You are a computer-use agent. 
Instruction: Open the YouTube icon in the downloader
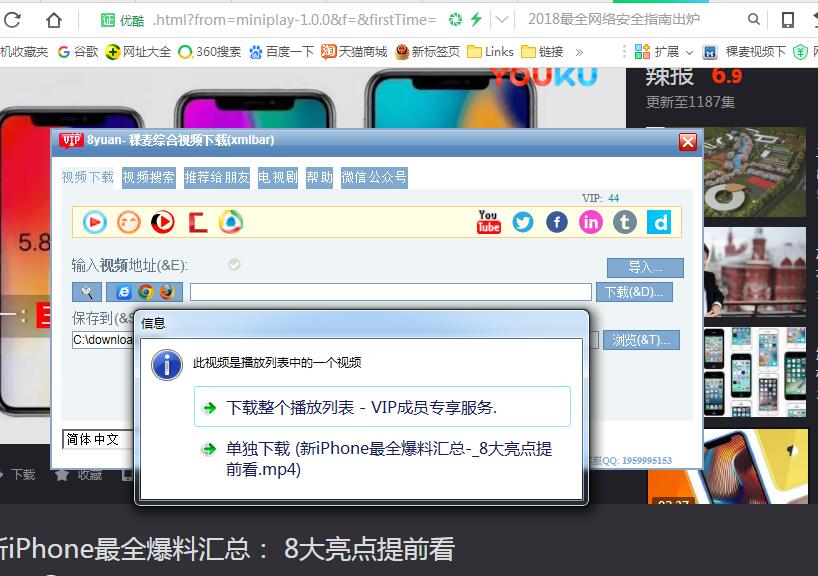[488, 222]
